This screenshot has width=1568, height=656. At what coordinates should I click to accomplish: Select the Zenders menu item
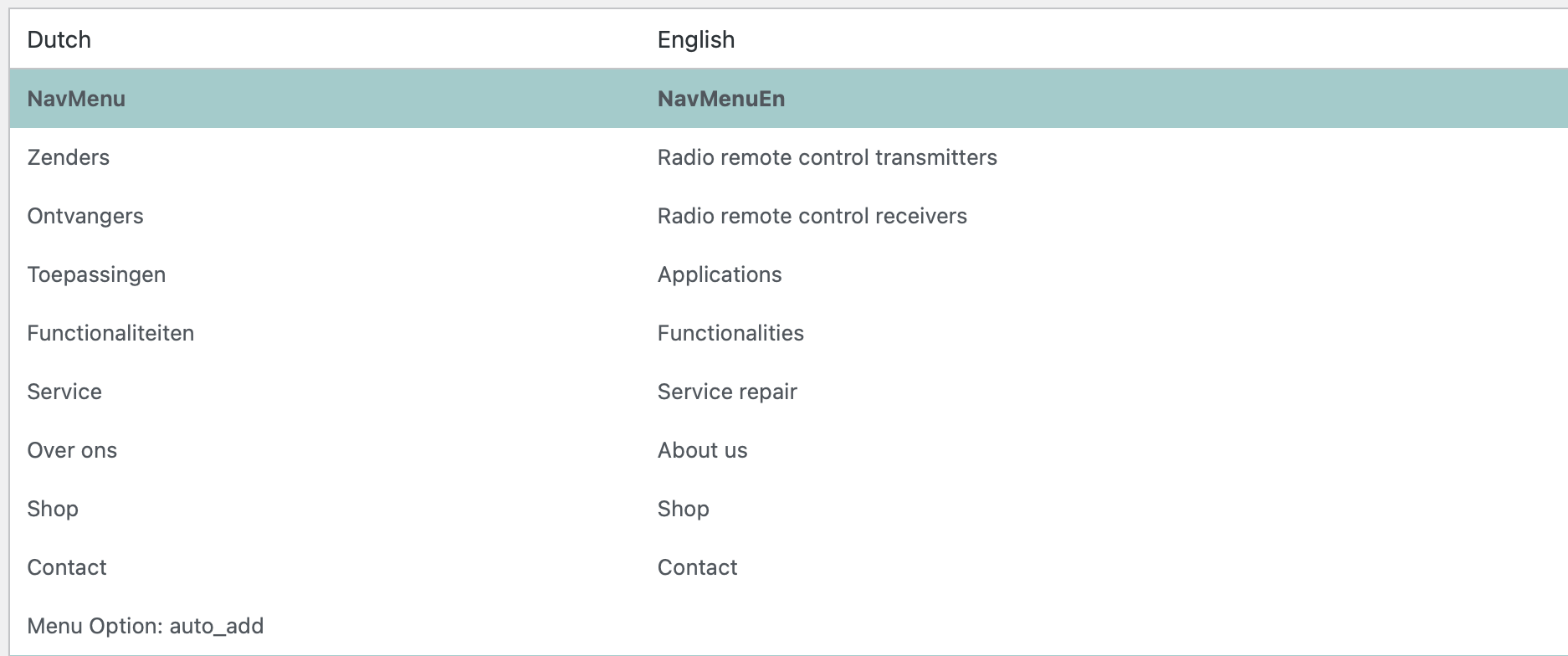tap(68, 157)
